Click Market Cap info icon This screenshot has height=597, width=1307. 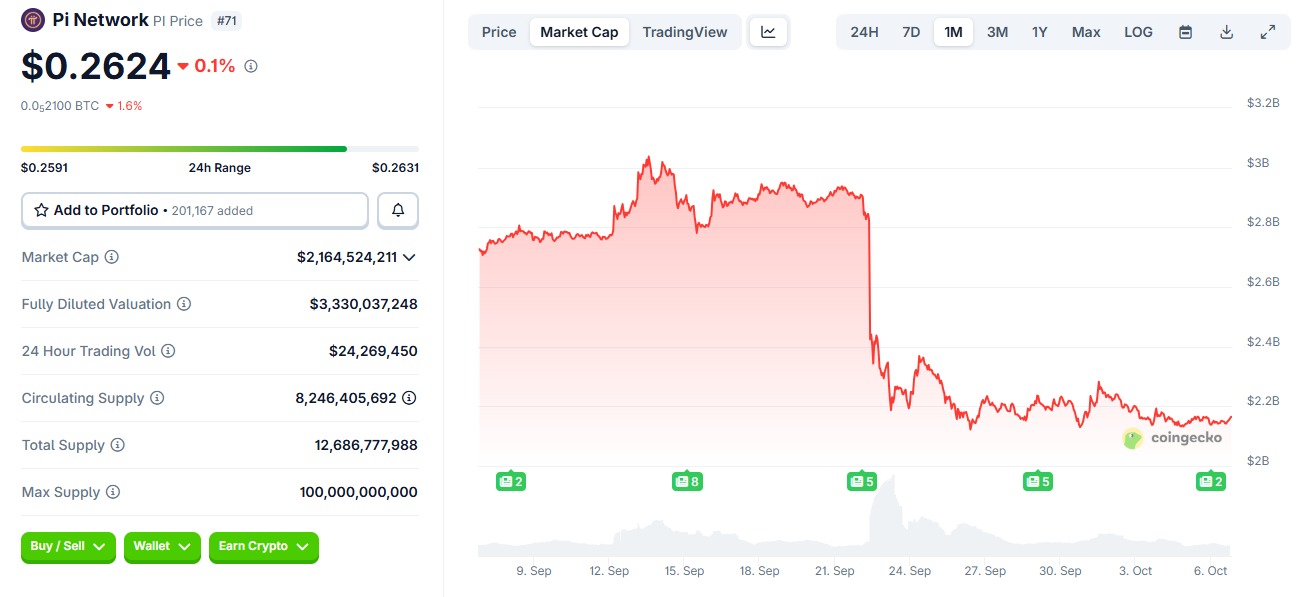112,257
